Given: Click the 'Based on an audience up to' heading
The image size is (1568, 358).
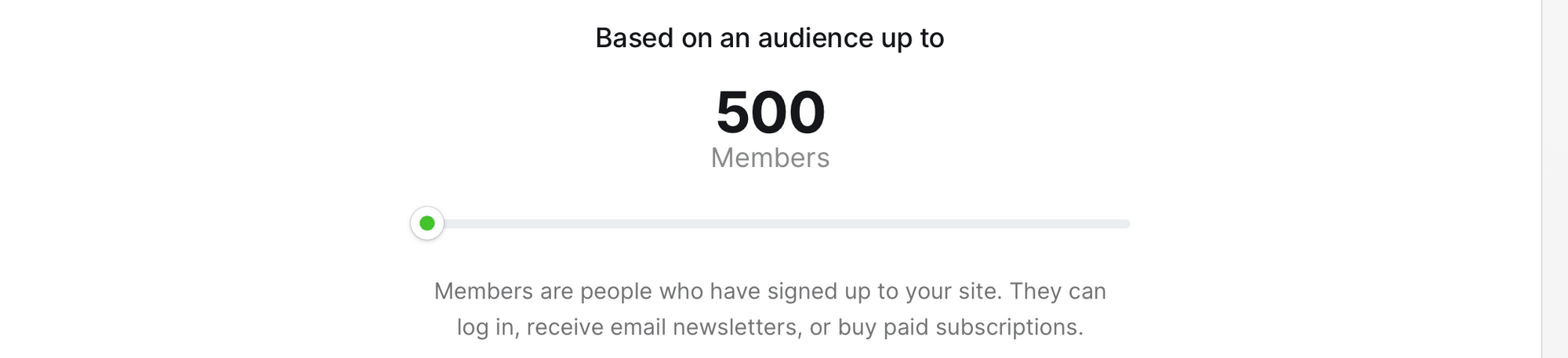Looking at the screenshot, I should [x=770, y=38].
